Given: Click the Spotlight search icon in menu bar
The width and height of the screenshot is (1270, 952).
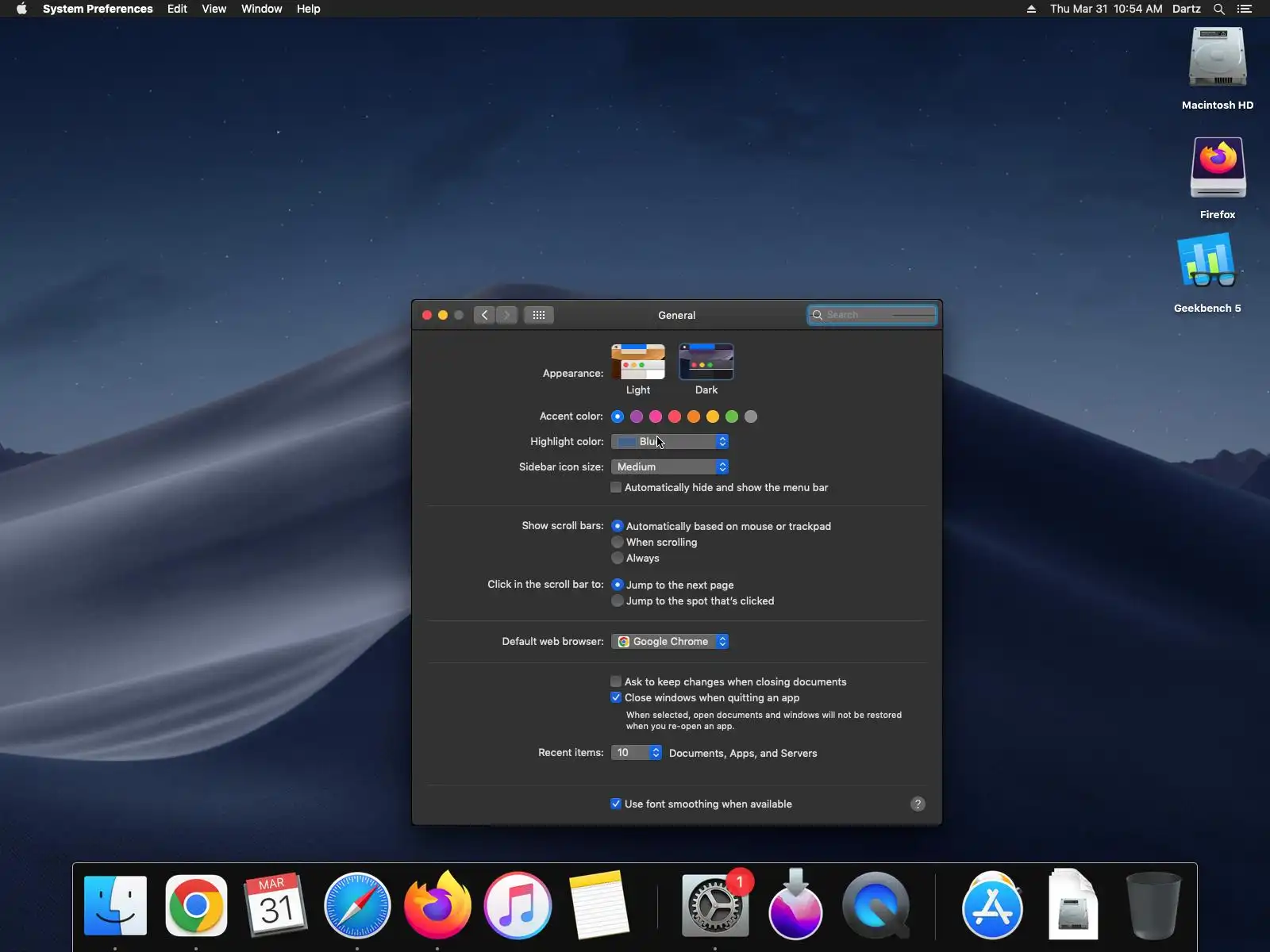Looking at the screenshot, I should pos(1219,9).
